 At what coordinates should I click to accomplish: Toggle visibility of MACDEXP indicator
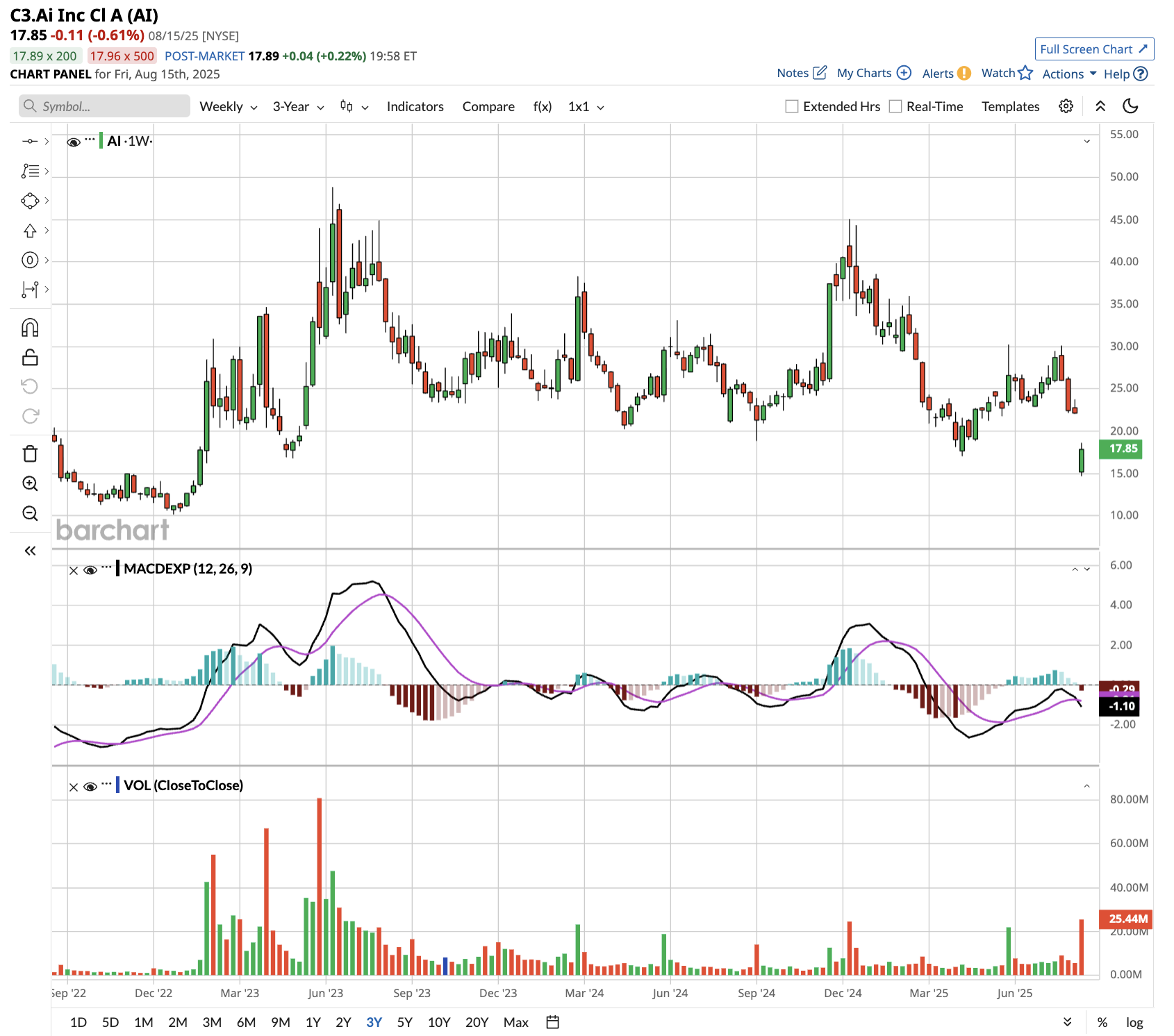pos(90,570)
